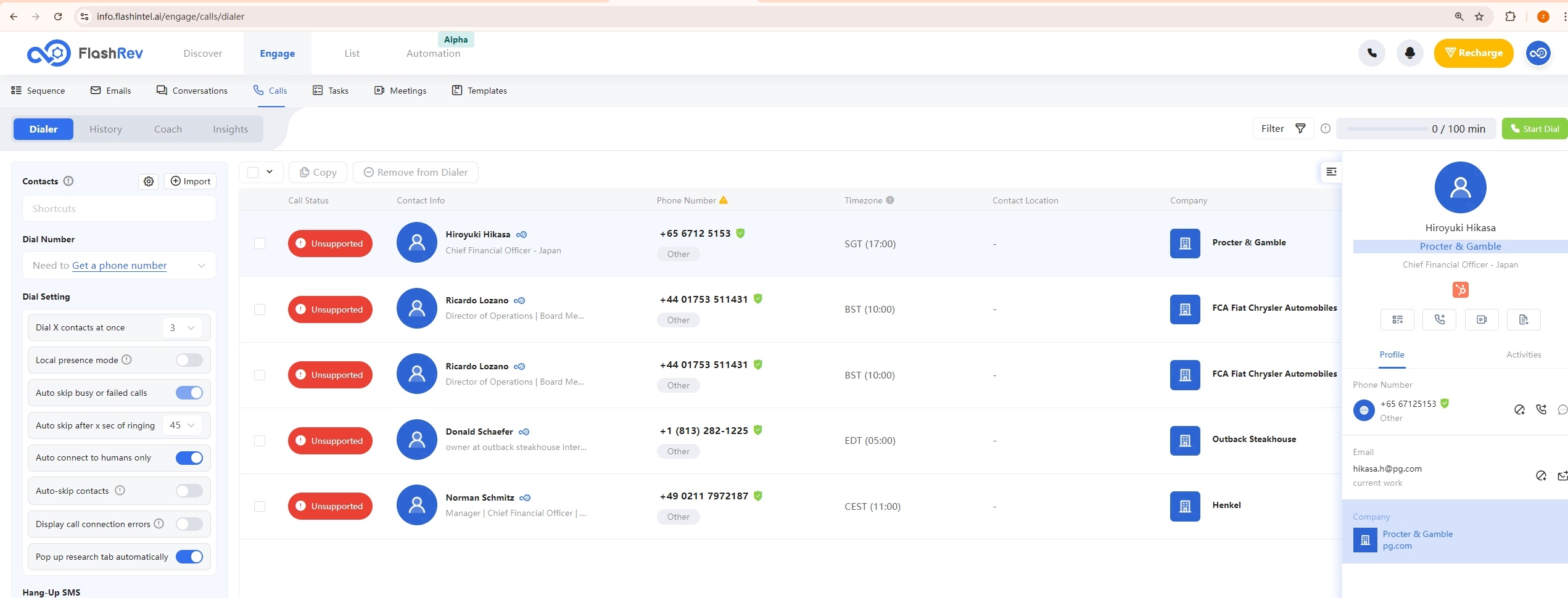This screenshot has width=1568, height=598.
Task: Click the Recharge button
Action: click(1474, 53)
